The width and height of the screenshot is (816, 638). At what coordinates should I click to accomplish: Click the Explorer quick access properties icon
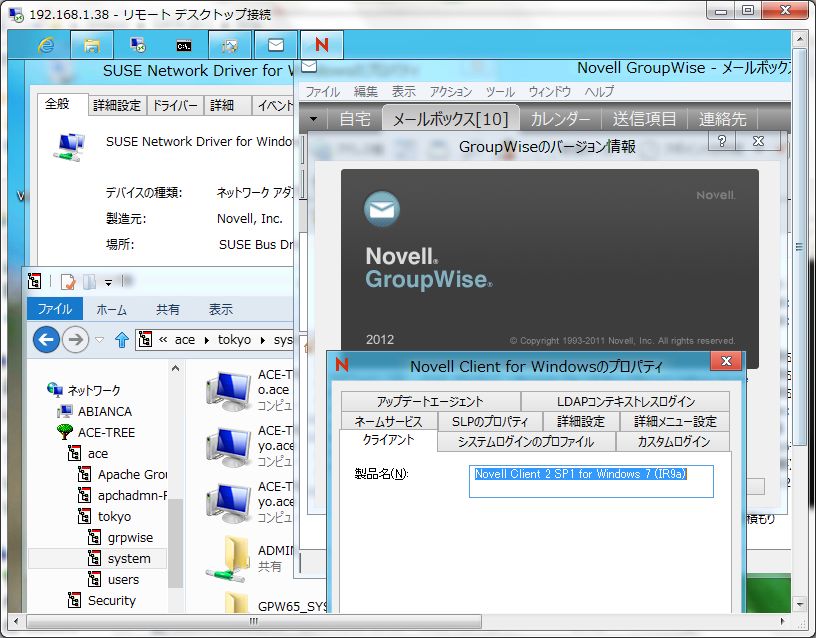point(68,282)
